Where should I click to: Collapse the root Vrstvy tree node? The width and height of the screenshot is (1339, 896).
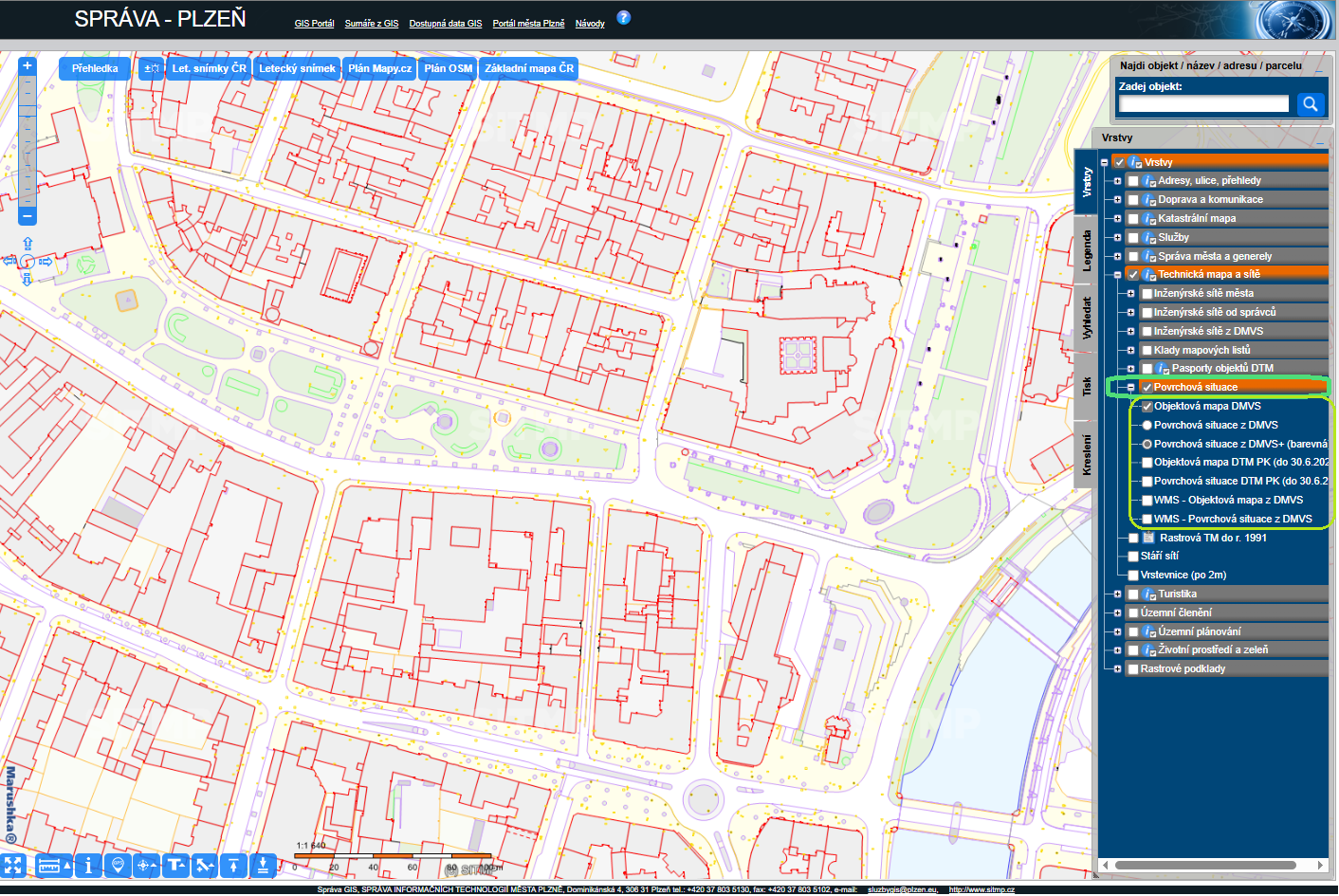(1104, 162)
